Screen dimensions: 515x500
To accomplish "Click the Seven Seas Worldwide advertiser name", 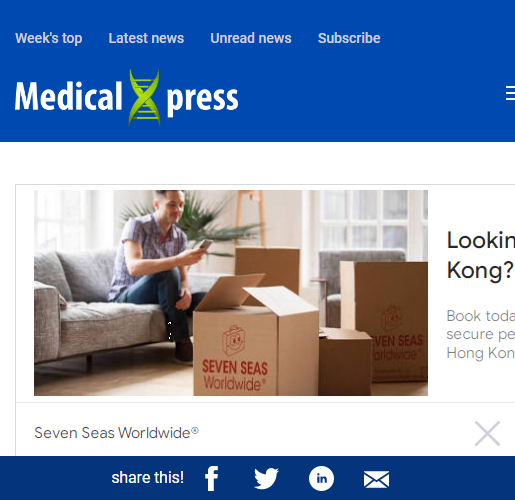I will 116,433.
